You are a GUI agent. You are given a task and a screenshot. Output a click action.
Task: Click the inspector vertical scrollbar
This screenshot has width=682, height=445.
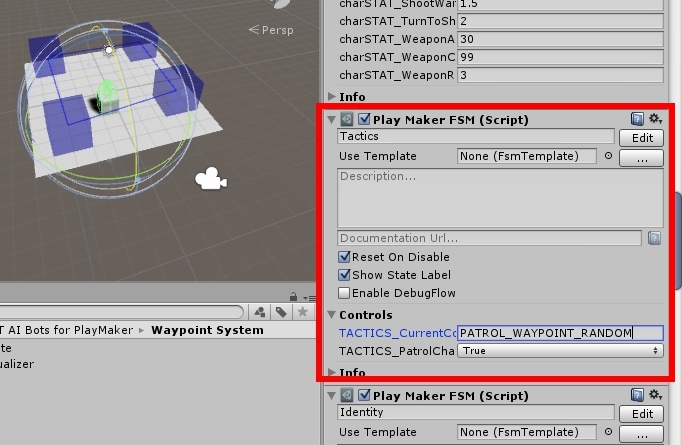click(x=678, y=241)
